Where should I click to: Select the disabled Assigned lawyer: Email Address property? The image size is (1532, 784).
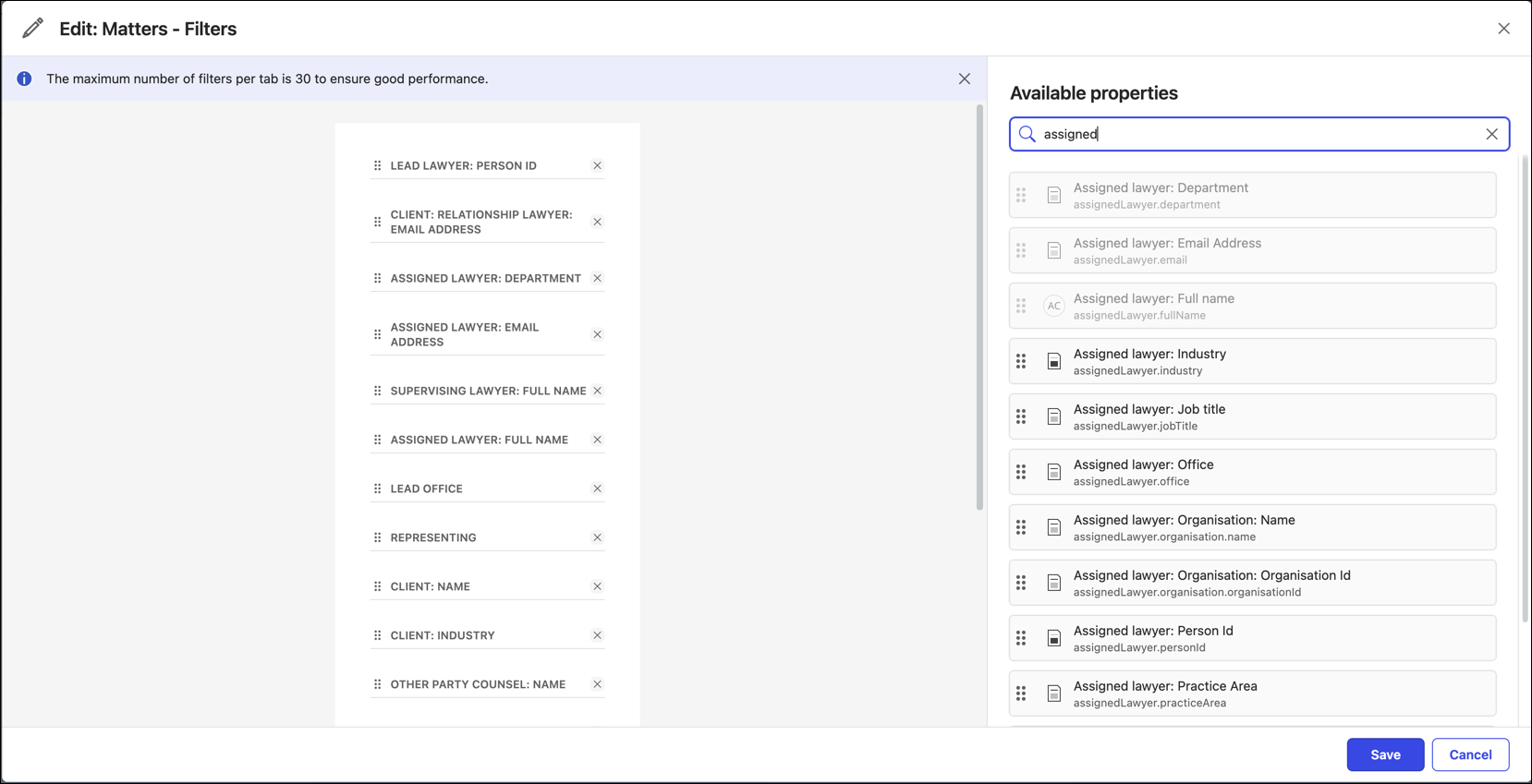[x=1252, y=250]
